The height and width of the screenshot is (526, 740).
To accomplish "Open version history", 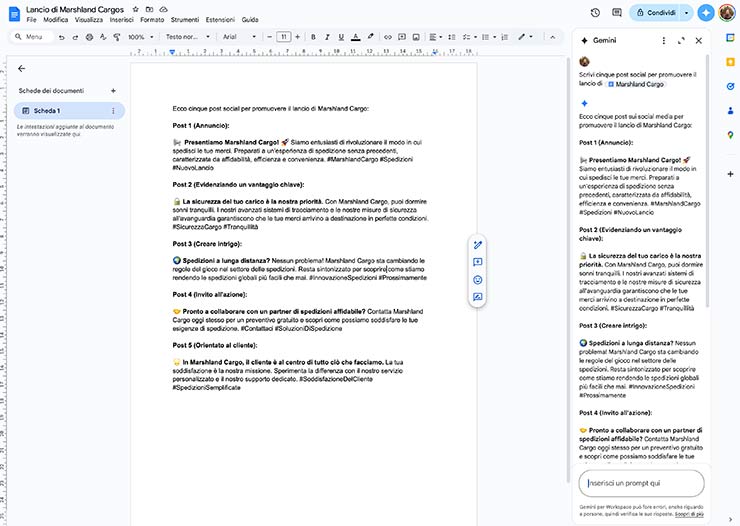I will pos(595,13).
